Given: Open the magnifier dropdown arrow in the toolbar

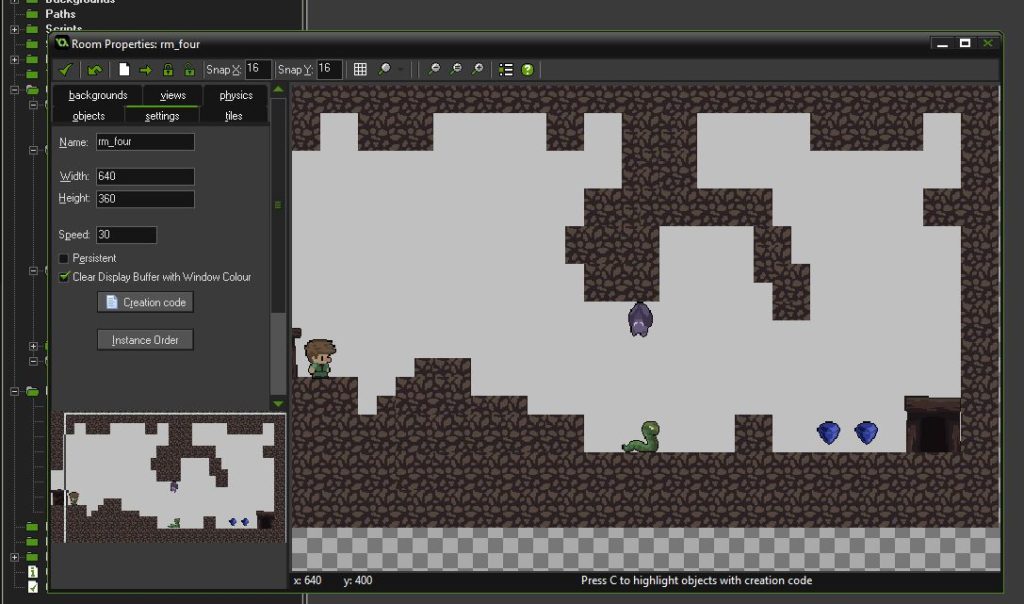Looking at the screenshot, I should point(401,69).
